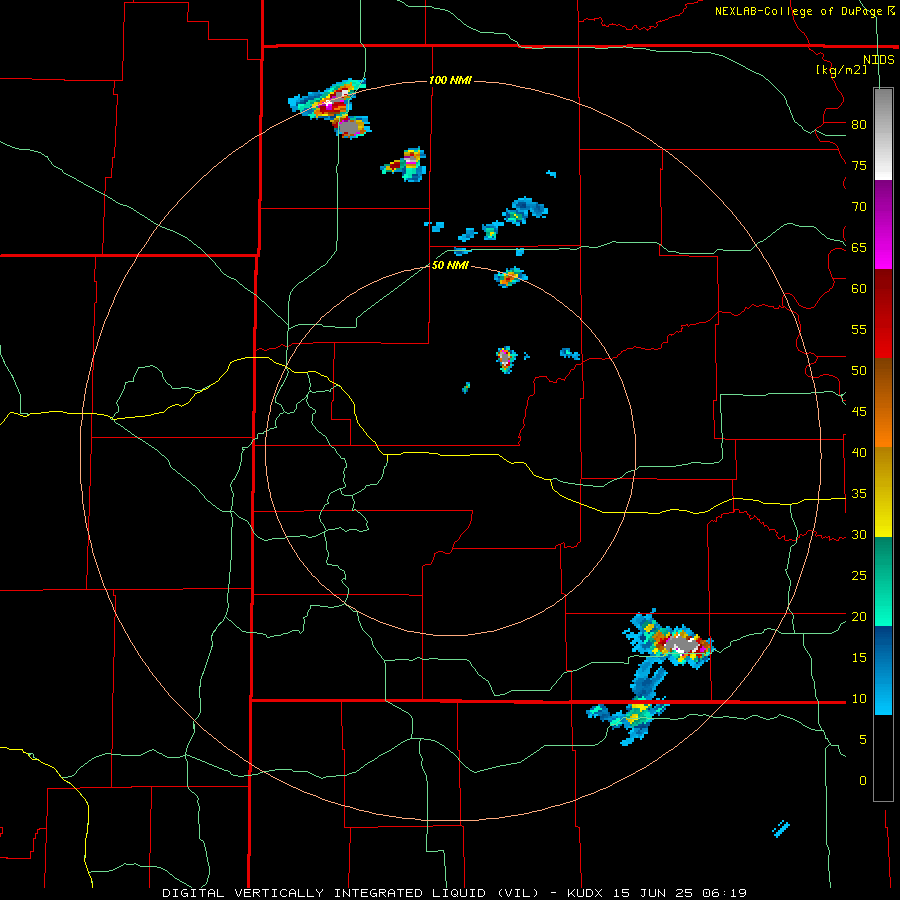Click the 50 NMI range ring label
Viewport: 900px width, 900px height.
point(451,265)
